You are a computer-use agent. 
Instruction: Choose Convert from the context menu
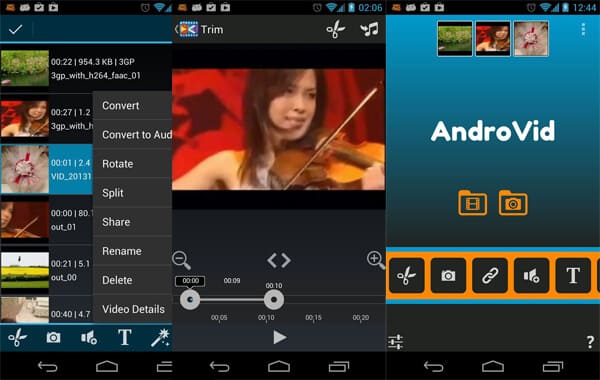tap(132, 106)
